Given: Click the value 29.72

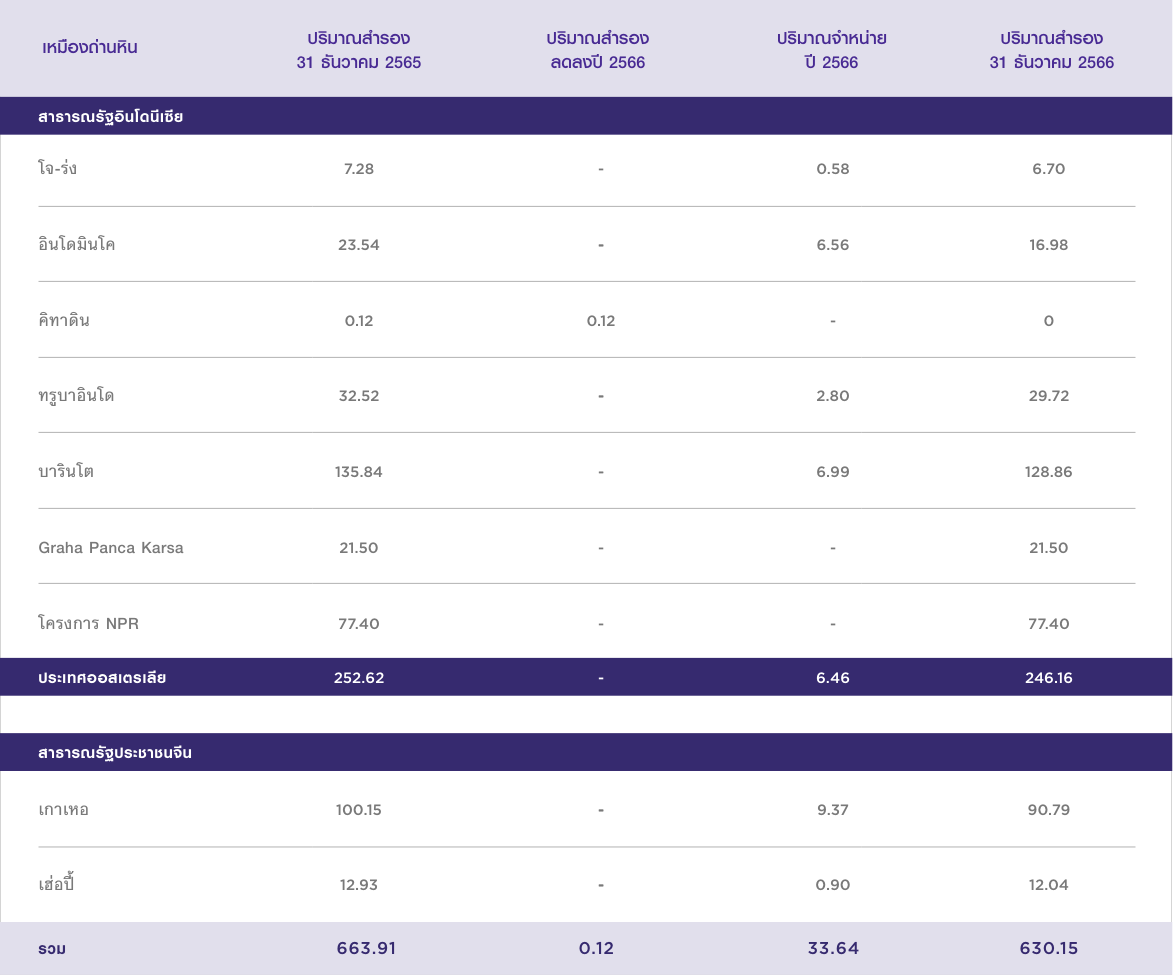Looking at the screenshot, I should click(1049, 396).
